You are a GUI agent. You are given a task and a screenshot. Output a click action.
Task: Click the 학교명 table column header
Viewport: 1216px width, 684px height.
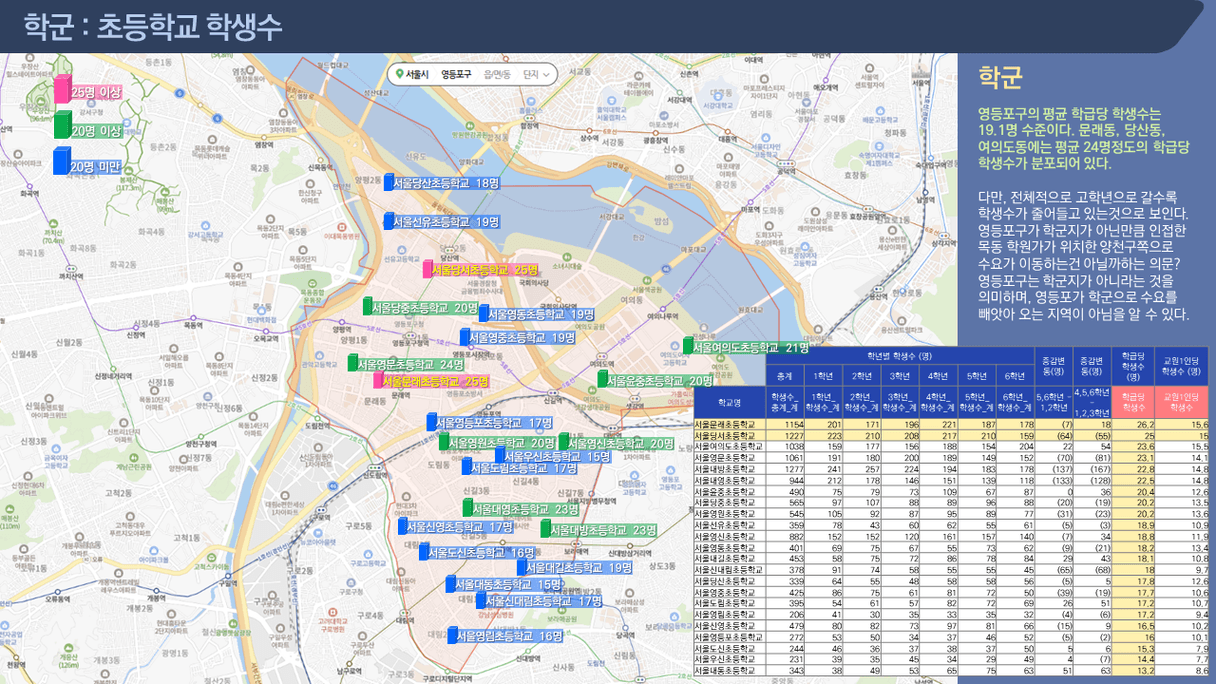click(x=730, y=402)
